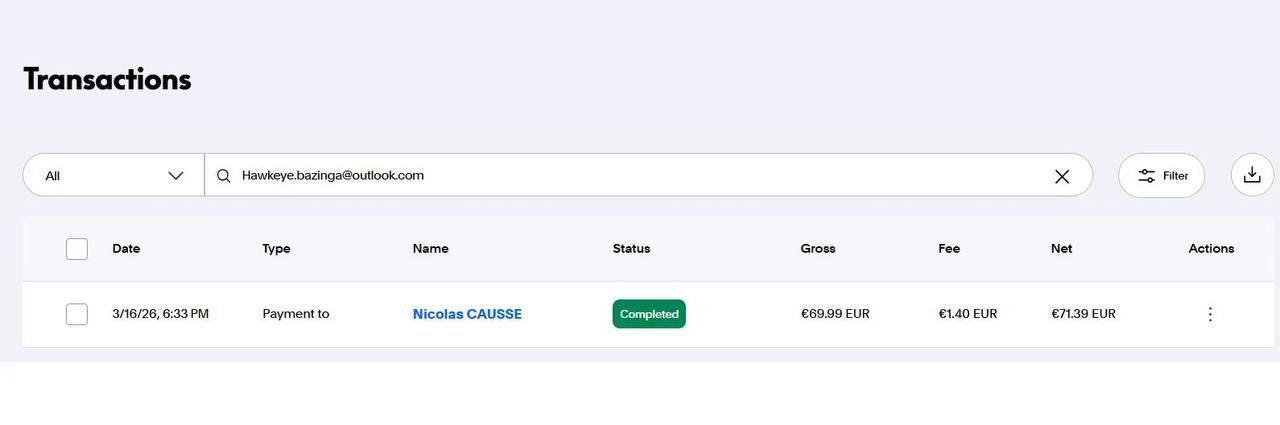The image size is (1280, 425).
Task: Sort by the Date column header
Action: (126, 249)
